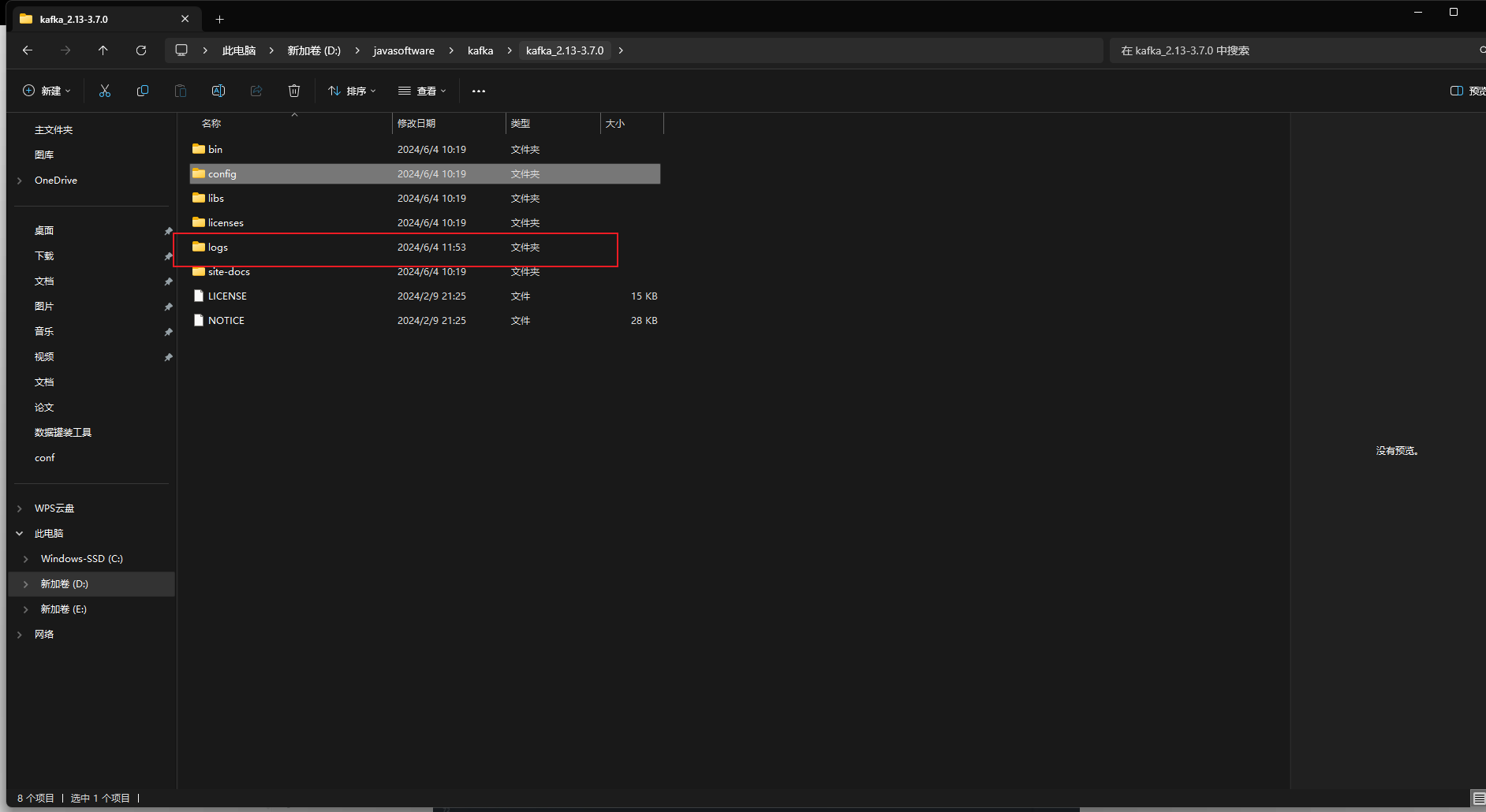The image size is (1486, 812).
Task: Click the Delete trash icon
Action: (x=294, y=91)
